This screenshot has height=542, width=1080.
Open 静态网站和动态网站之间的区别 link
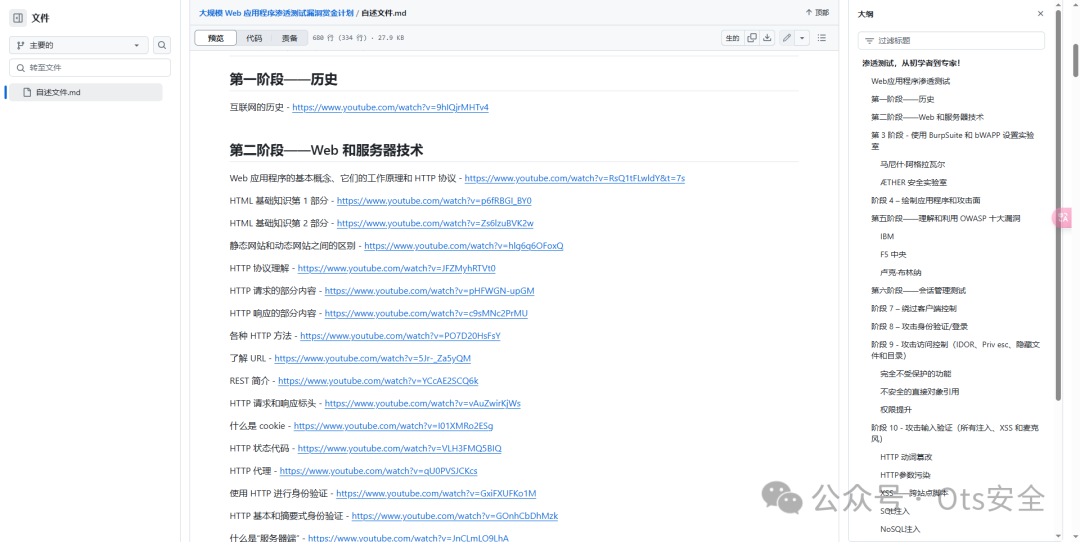pos(464,246)
